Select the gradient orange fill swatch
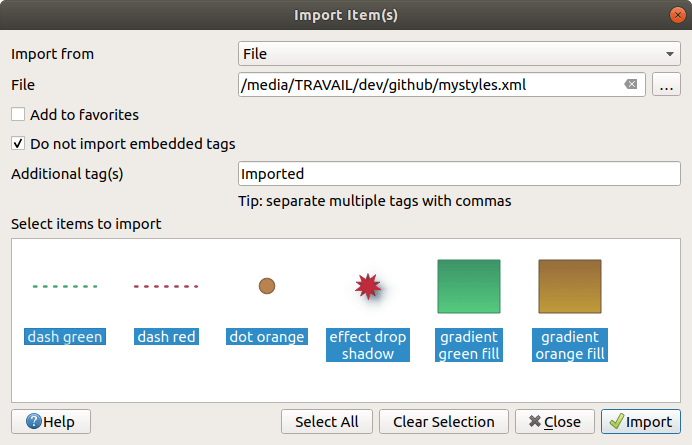This screenshot has width=692, height=445. [x=570, y=287]
